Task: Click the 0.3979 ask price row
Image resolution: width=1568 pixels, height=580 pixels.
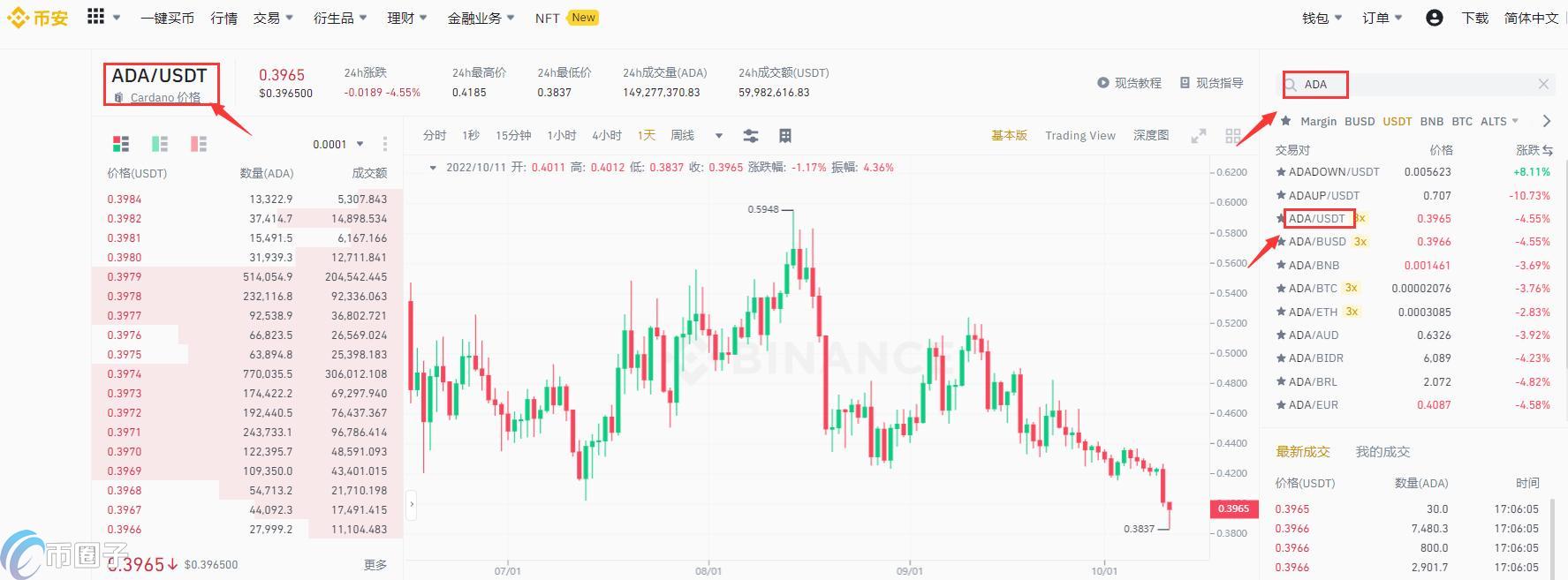Action: pos(247,276)
